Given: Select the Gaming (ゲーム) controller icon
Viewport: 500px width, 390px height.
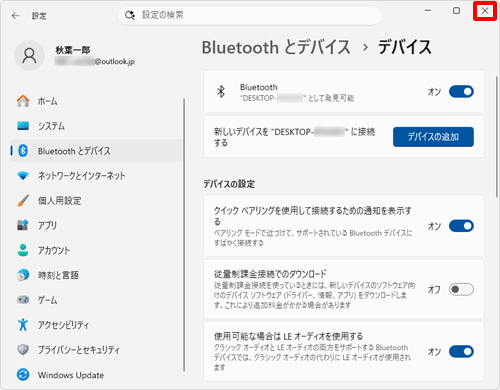Looking at the screenshot, I should coord(23,300).
